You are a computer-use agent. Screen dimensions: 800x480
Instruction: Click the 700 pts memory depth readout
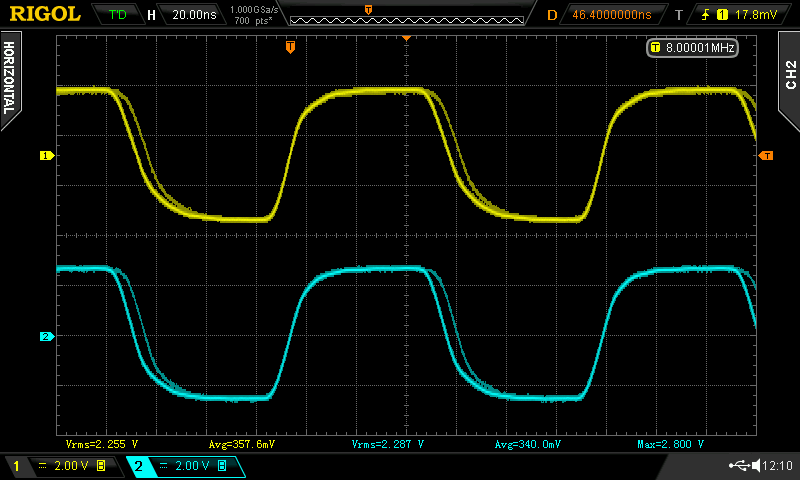coord(253,21)
